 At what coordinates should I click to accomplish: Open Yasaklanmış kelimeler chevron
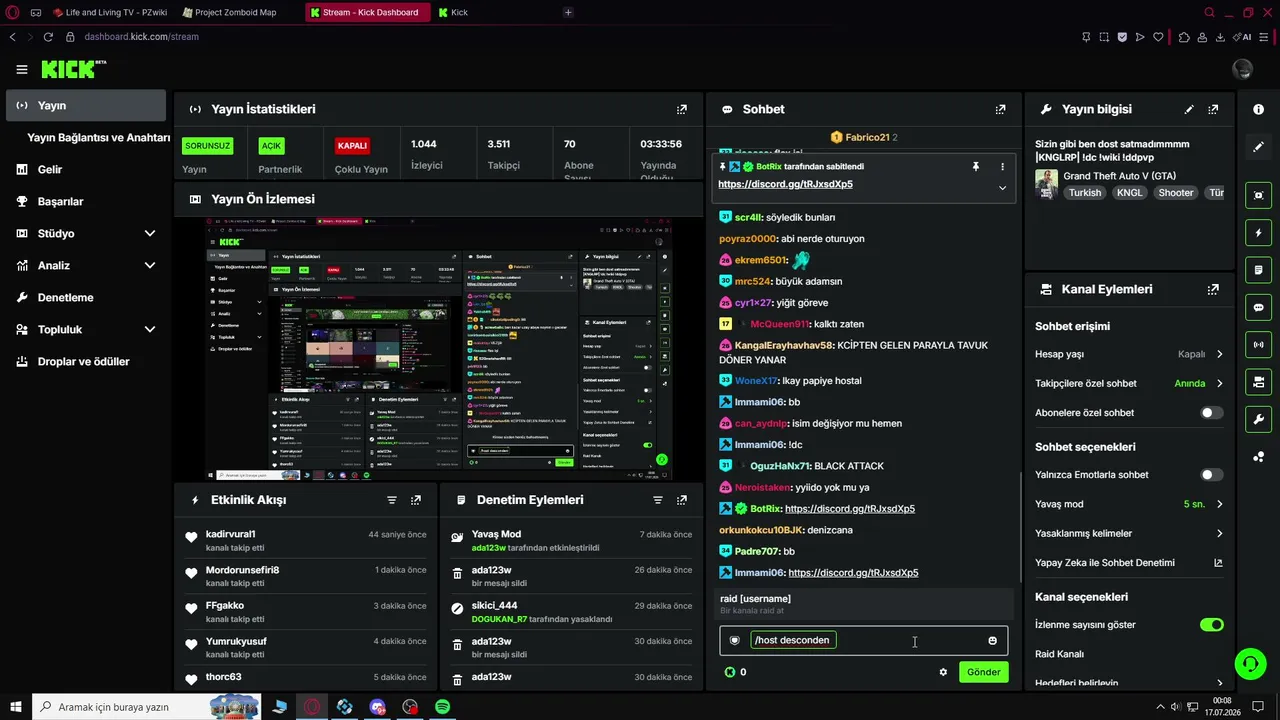(x=1219, y=533)
